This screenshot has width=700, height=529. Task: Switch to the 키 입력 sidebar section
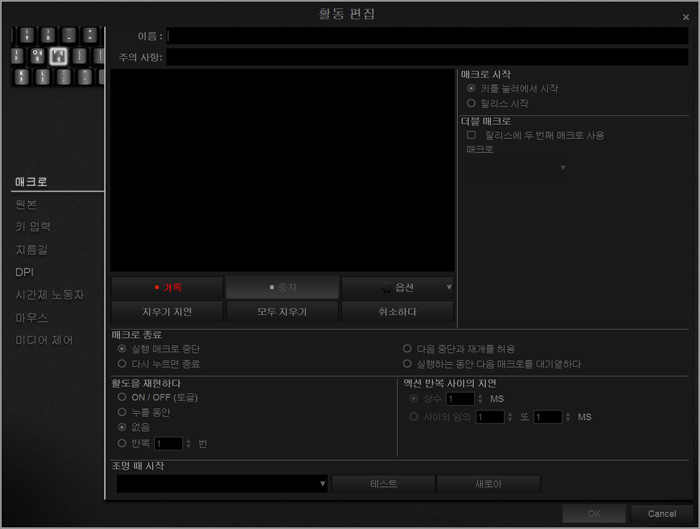(x=33, y=227)
